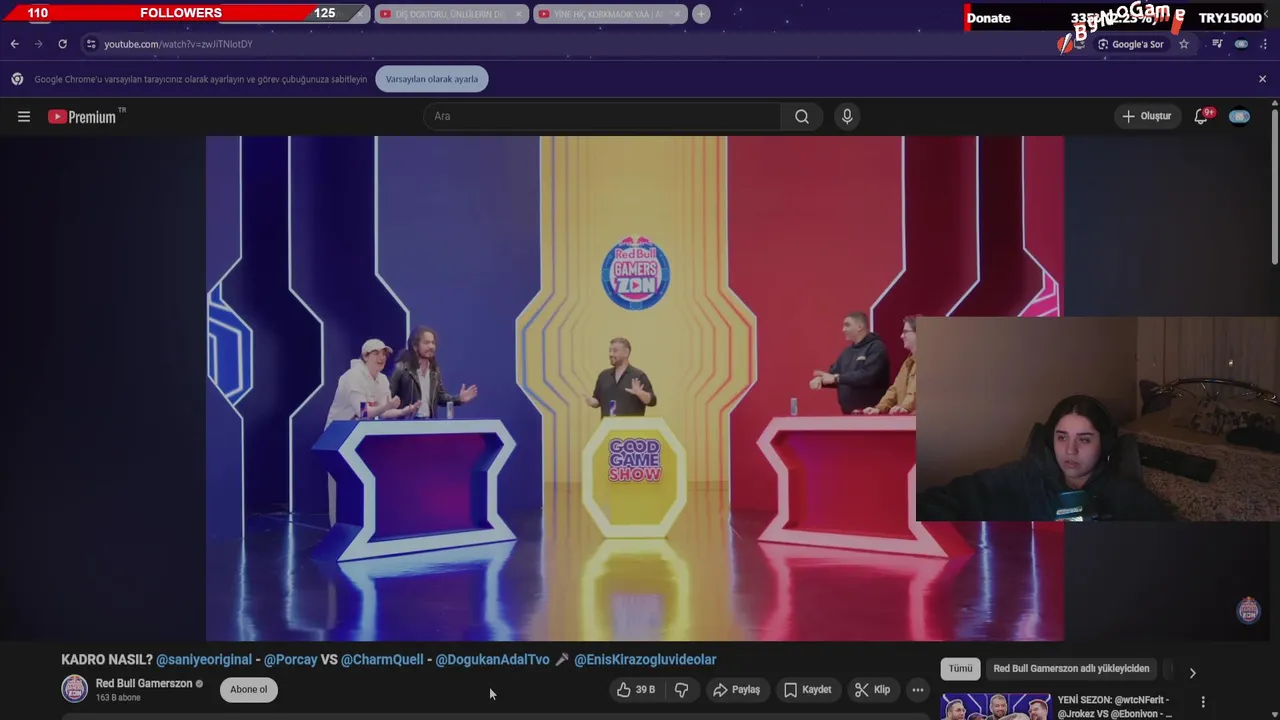Screen dimensions: 1280x720
Task: Open @DogukanAdalTvo channel link
Action: coord(492,660)
